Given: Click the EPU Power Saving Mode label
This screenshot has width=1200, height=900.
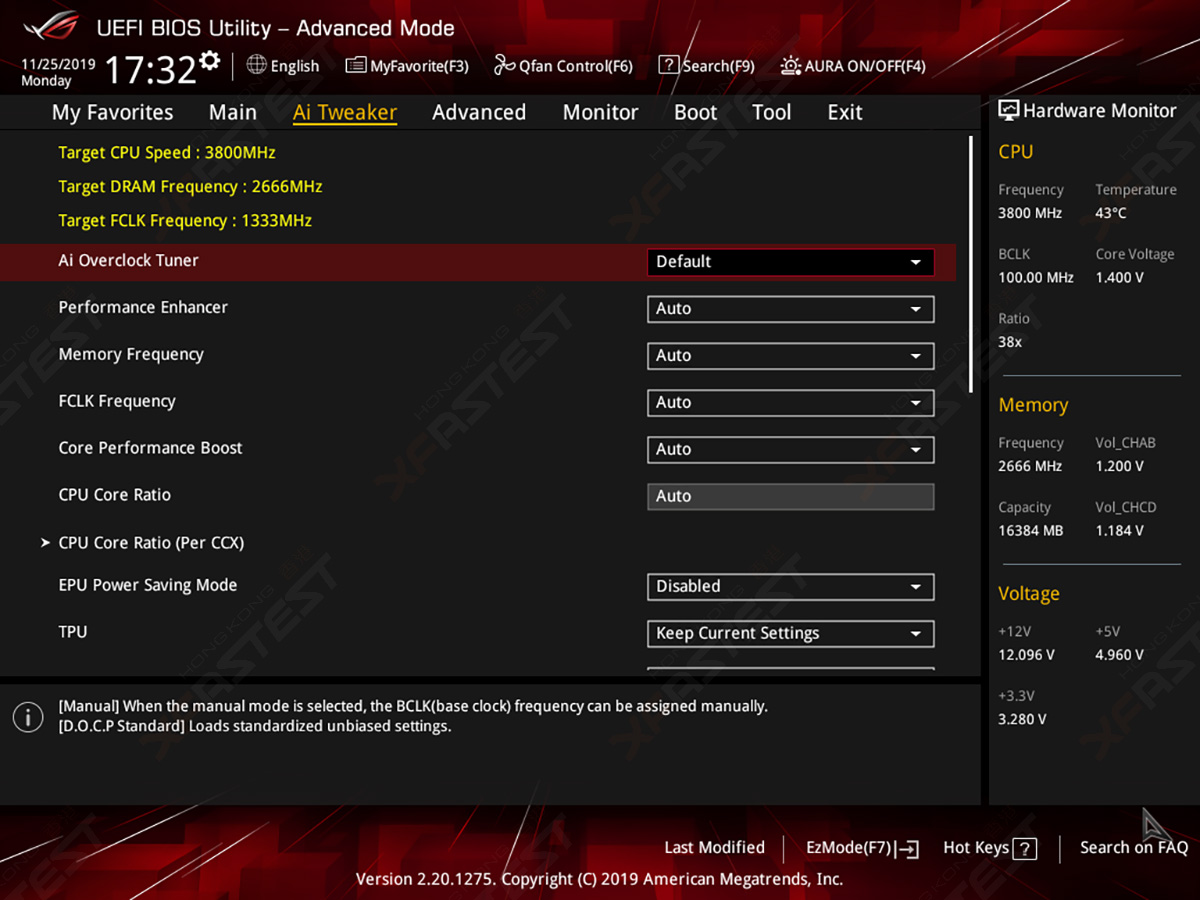Looking at the screenshot, I should click(148, 586).
